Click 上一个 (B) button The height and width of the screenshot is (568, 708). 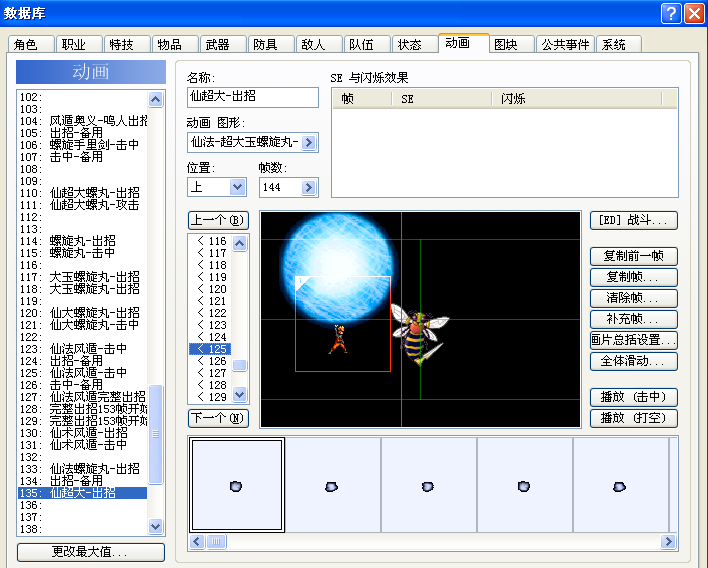pyautogui.click(x=218, y=220)
